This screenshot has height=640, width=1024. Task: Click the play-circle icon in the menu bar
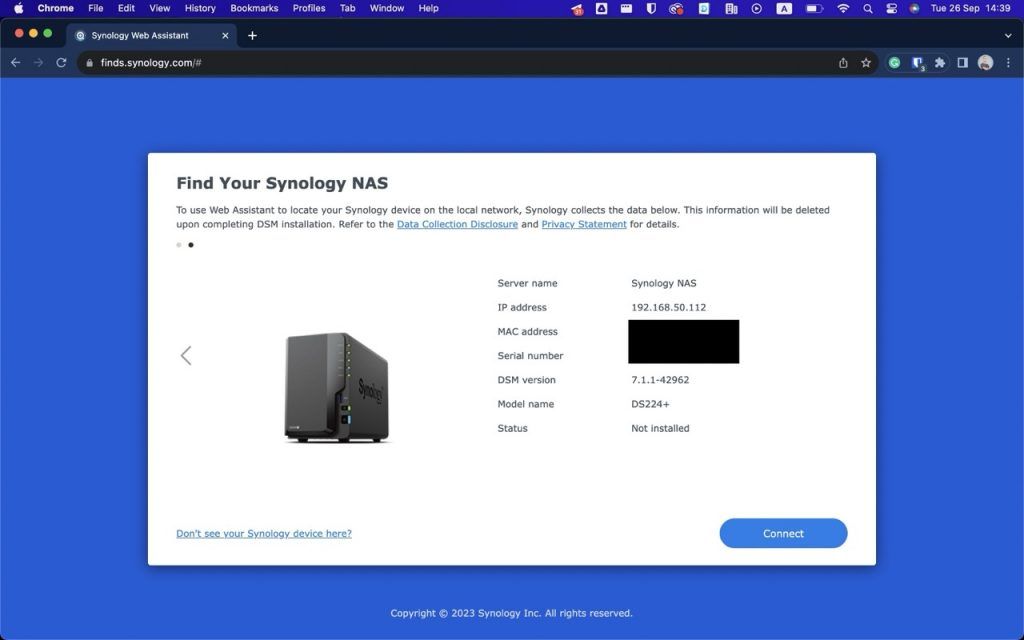pos(756,8)
